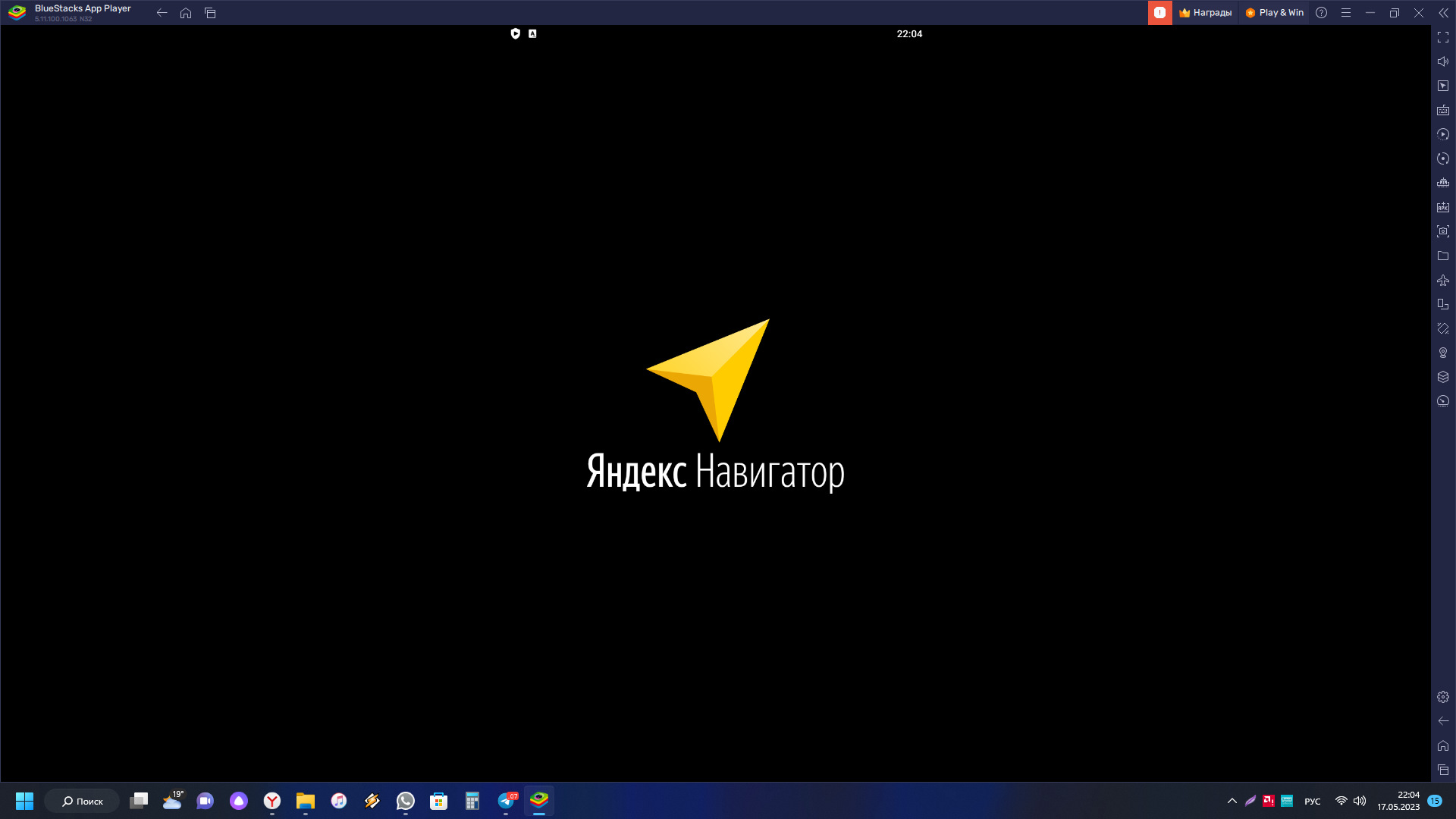
Task: Click the red alert notification button
Action: [1159, 13]
